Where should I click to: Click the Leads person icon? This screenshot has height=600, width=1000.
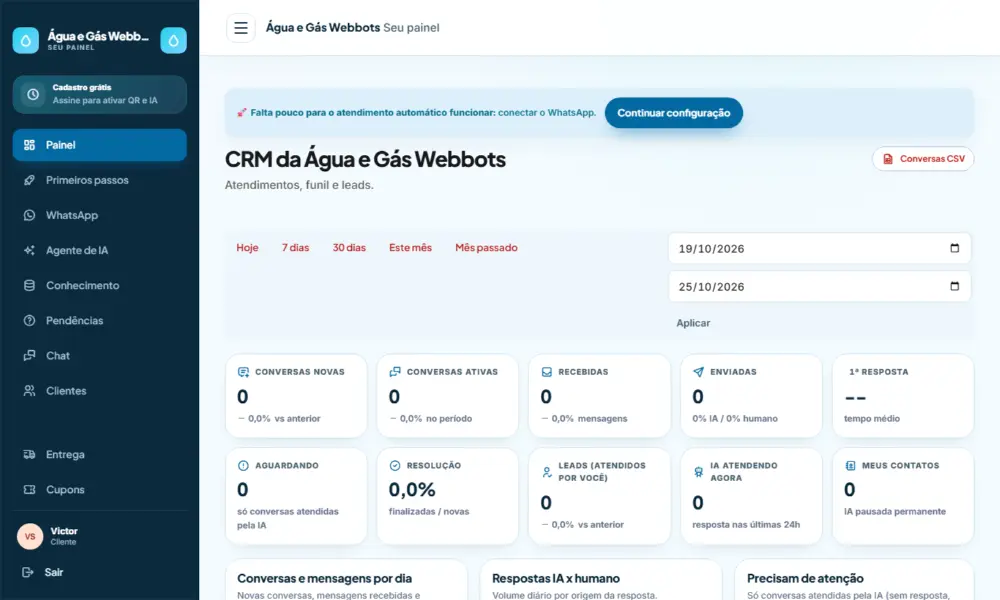coord(547,472)
